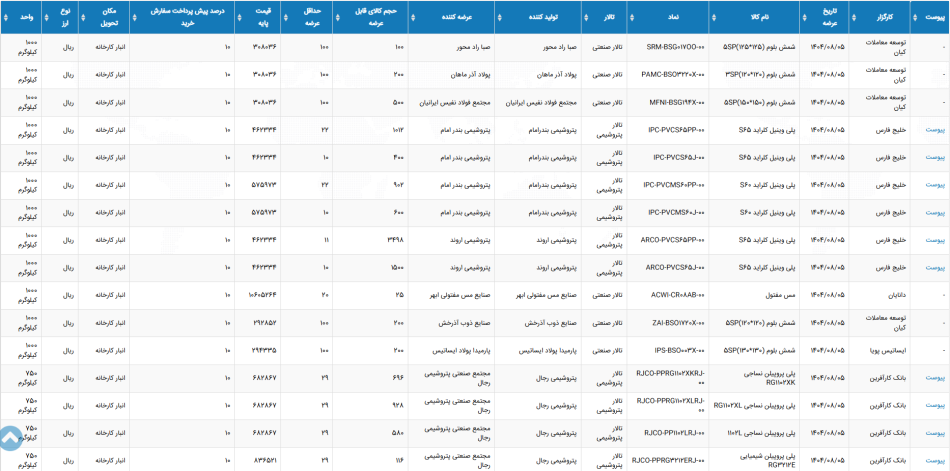Click sort arrows for حجم کالای قابل عرضه
Screen dimensions: 950x471
337,18
